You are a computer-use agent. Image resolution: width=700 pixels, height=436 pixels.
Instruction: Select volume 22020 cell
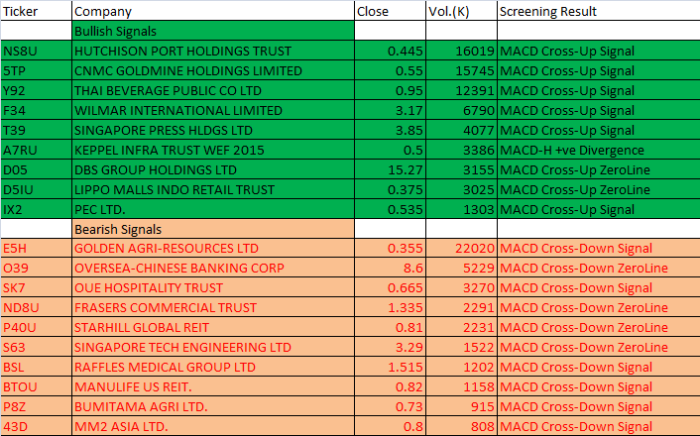461,248
